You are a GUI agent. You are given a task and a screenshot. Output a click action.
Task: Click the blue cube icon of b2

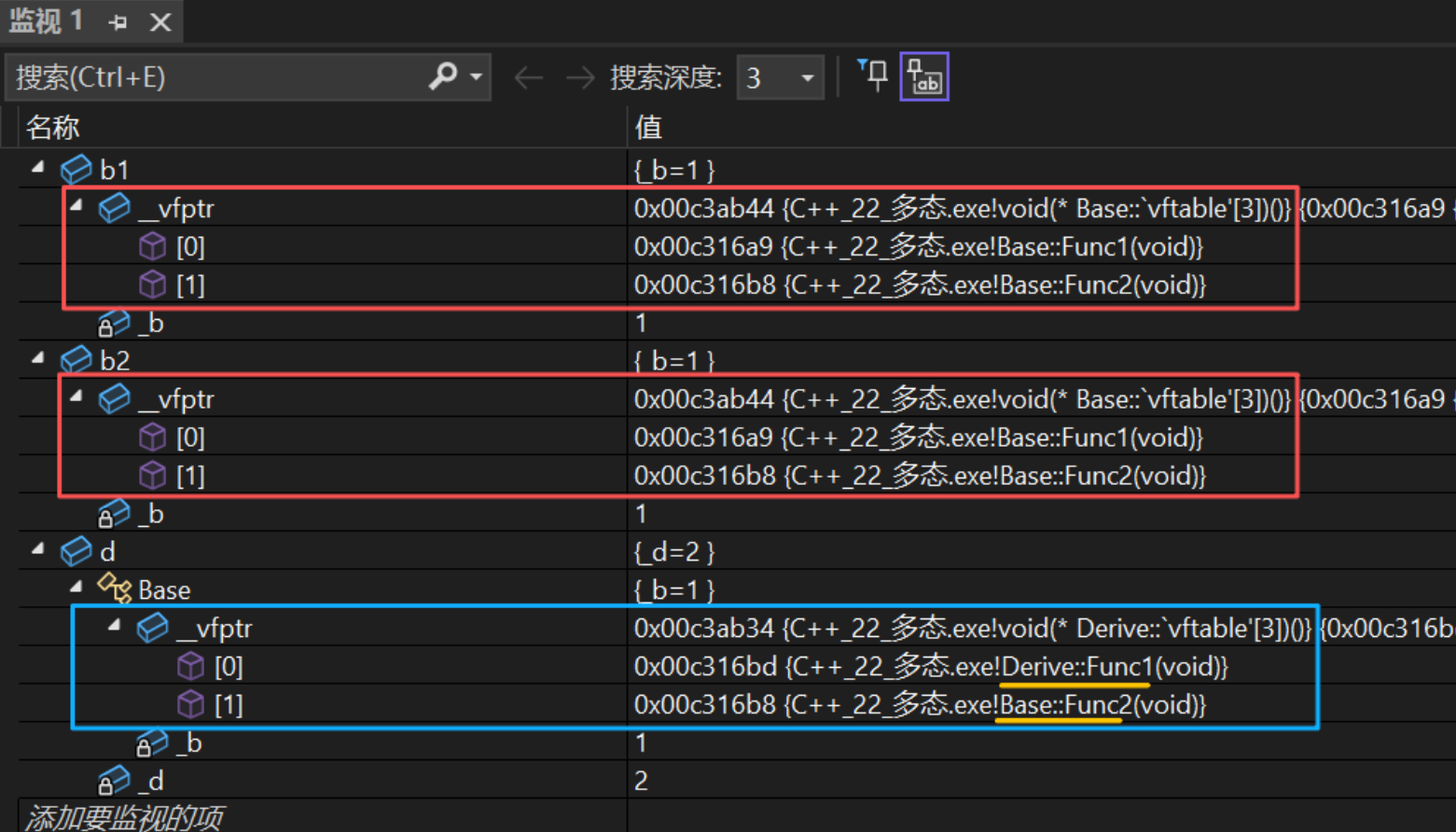click(76, 360)
